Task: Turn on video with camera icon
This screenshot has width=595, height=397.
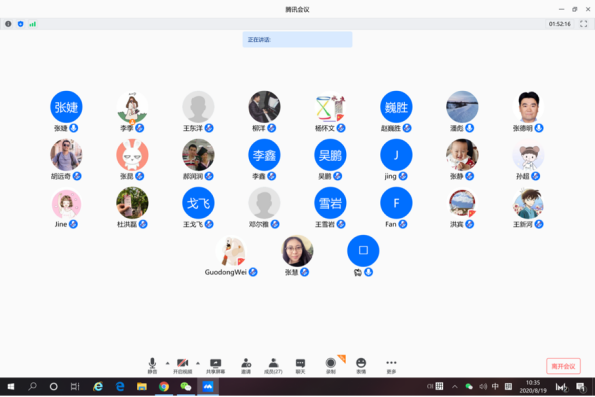Action: pyautogui.click(x=183, y=365)
